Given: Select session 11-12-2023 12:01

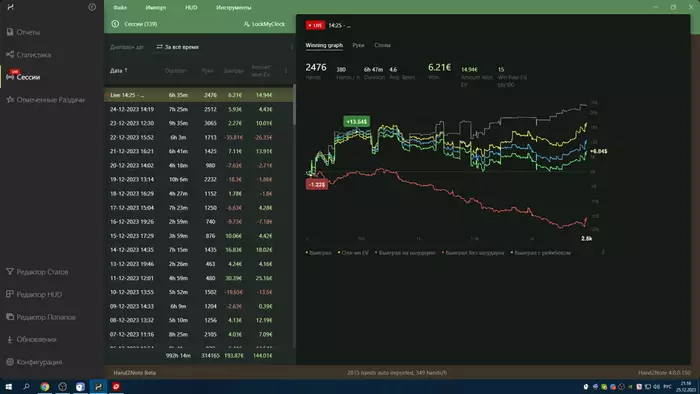Looking at the screenshot, I should [x=199, y=278].
